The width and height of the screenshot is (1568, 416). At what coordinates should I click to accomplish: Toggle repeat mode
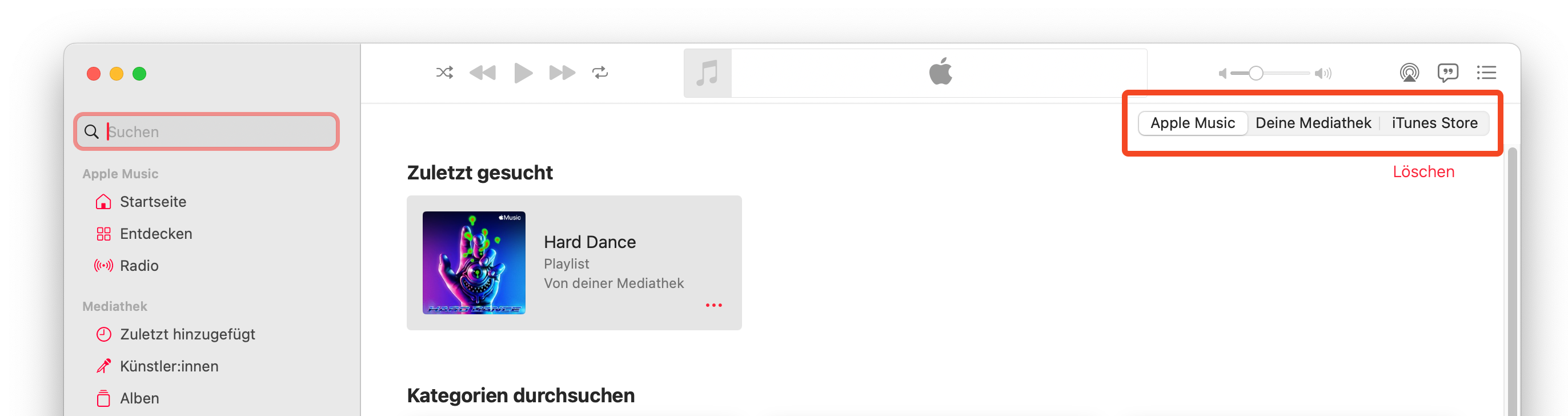pyautogui.click(x=600, y=73)
